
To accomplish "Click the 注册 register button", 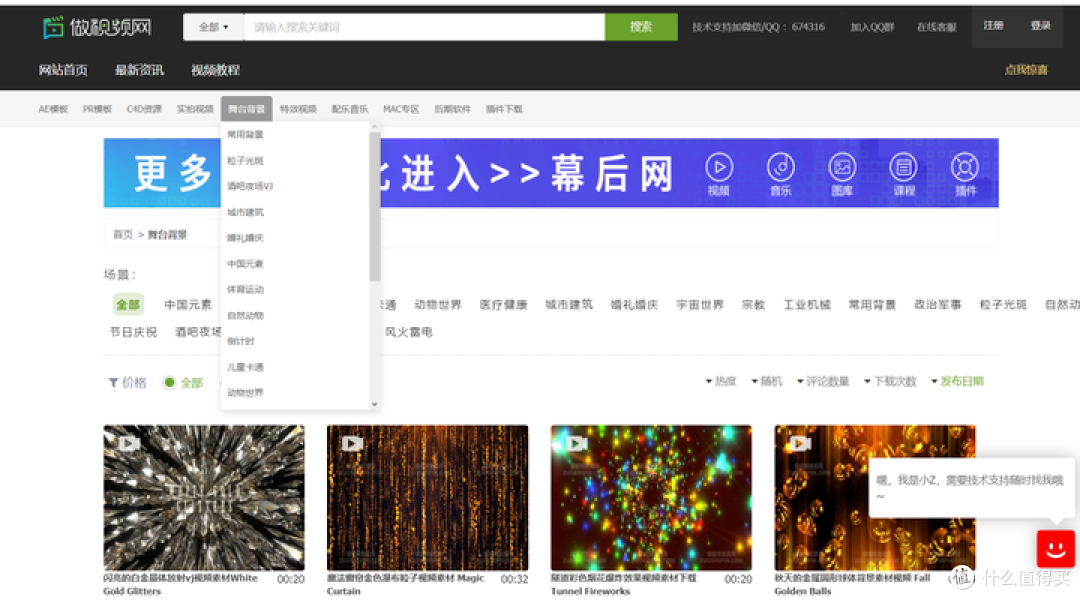I will pyautogui.click(x=993, y=26).
